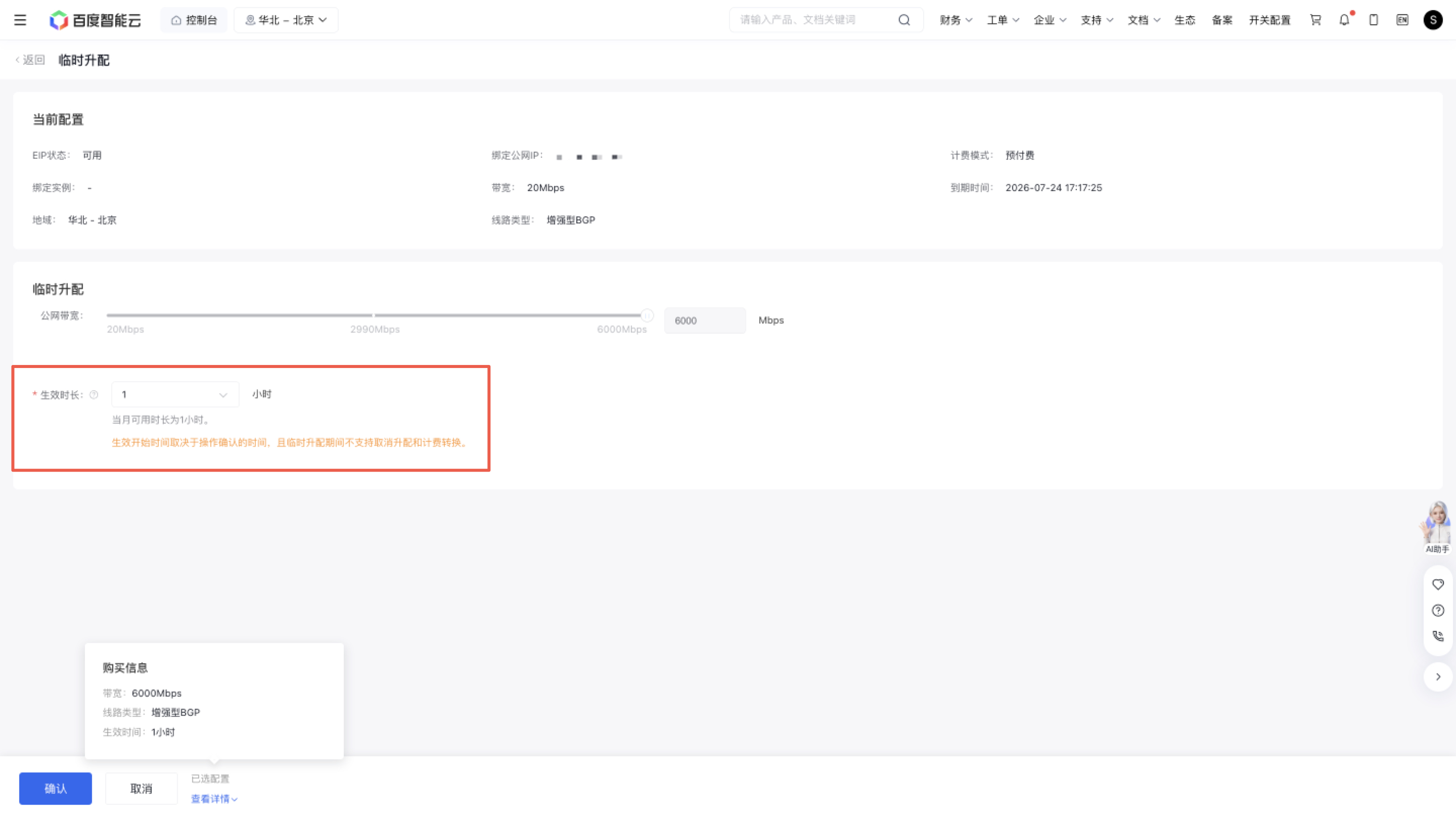Switch language with EN icon

[x=1402, y=20]
